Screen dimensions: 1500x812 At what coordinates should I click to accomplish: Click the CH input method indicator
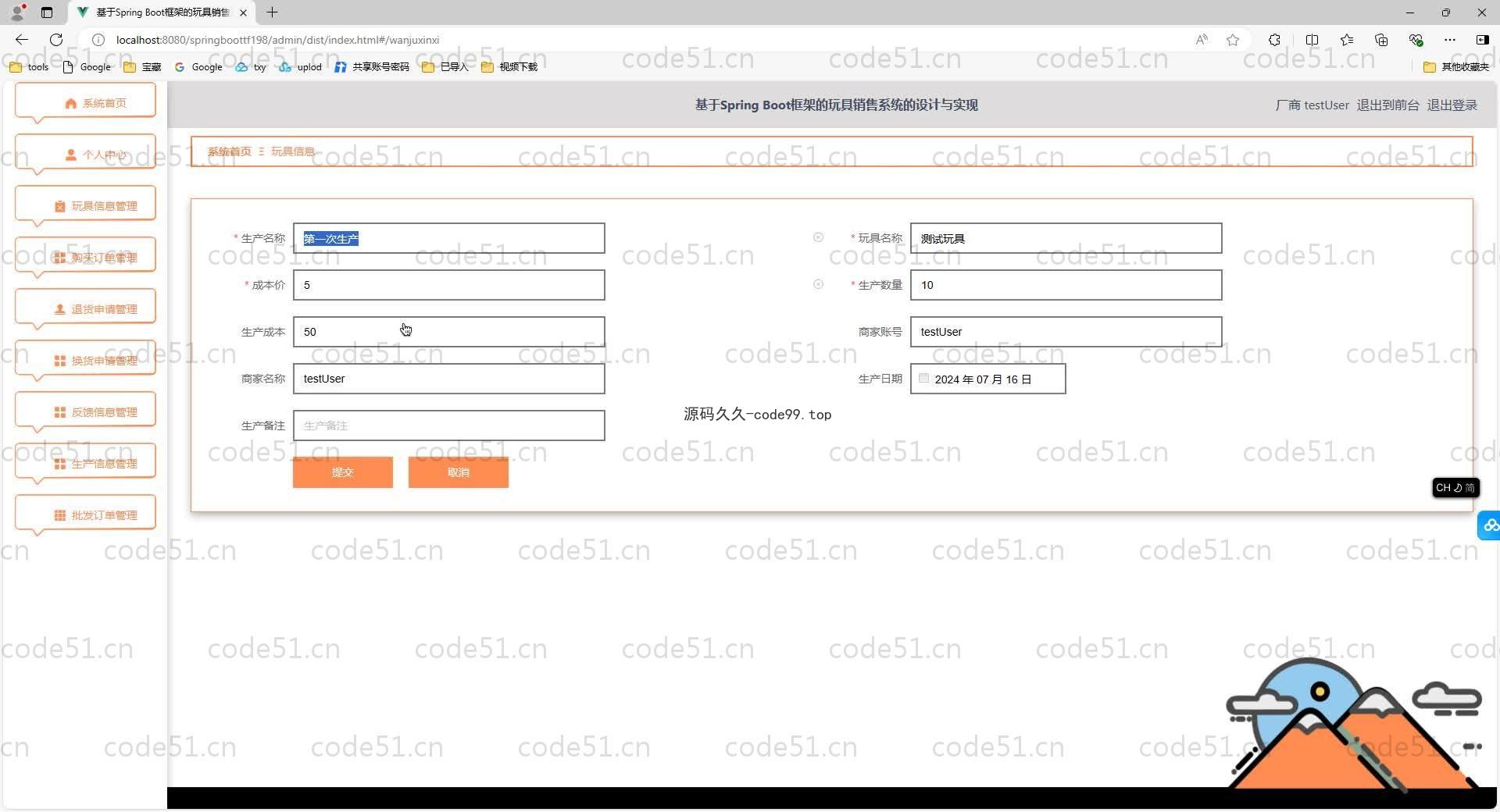[1455, 487]
